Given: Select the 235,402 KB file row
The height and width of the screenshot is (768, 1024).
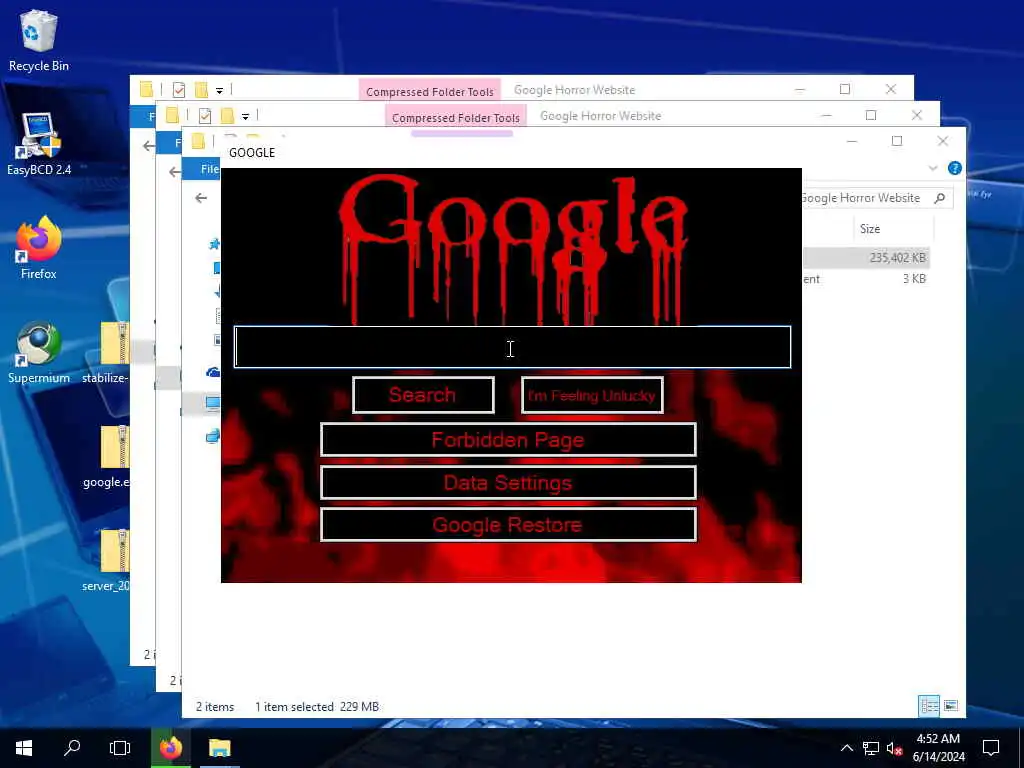Looking at the screenshot, I should [866, 257].
